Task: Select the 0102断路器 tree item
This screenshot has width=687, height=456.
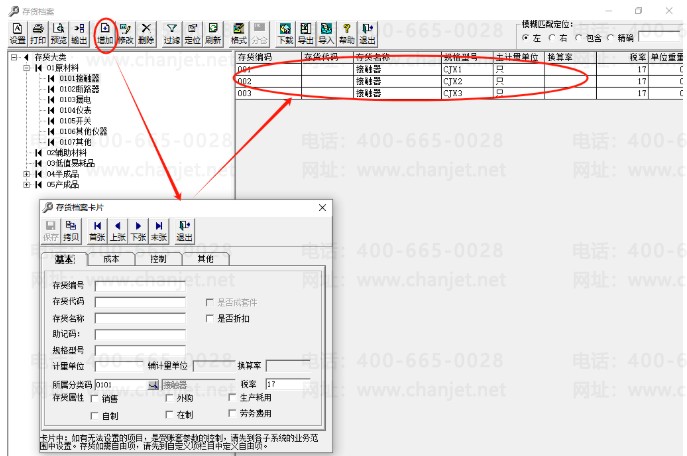Action: tap(79, 89)
